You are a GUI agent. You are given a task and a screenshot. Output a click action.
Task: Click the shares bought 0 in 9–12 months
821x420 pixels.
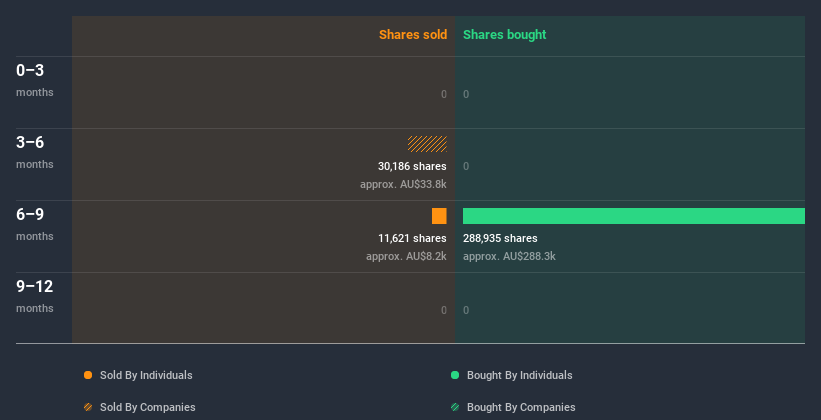[466, 310]
